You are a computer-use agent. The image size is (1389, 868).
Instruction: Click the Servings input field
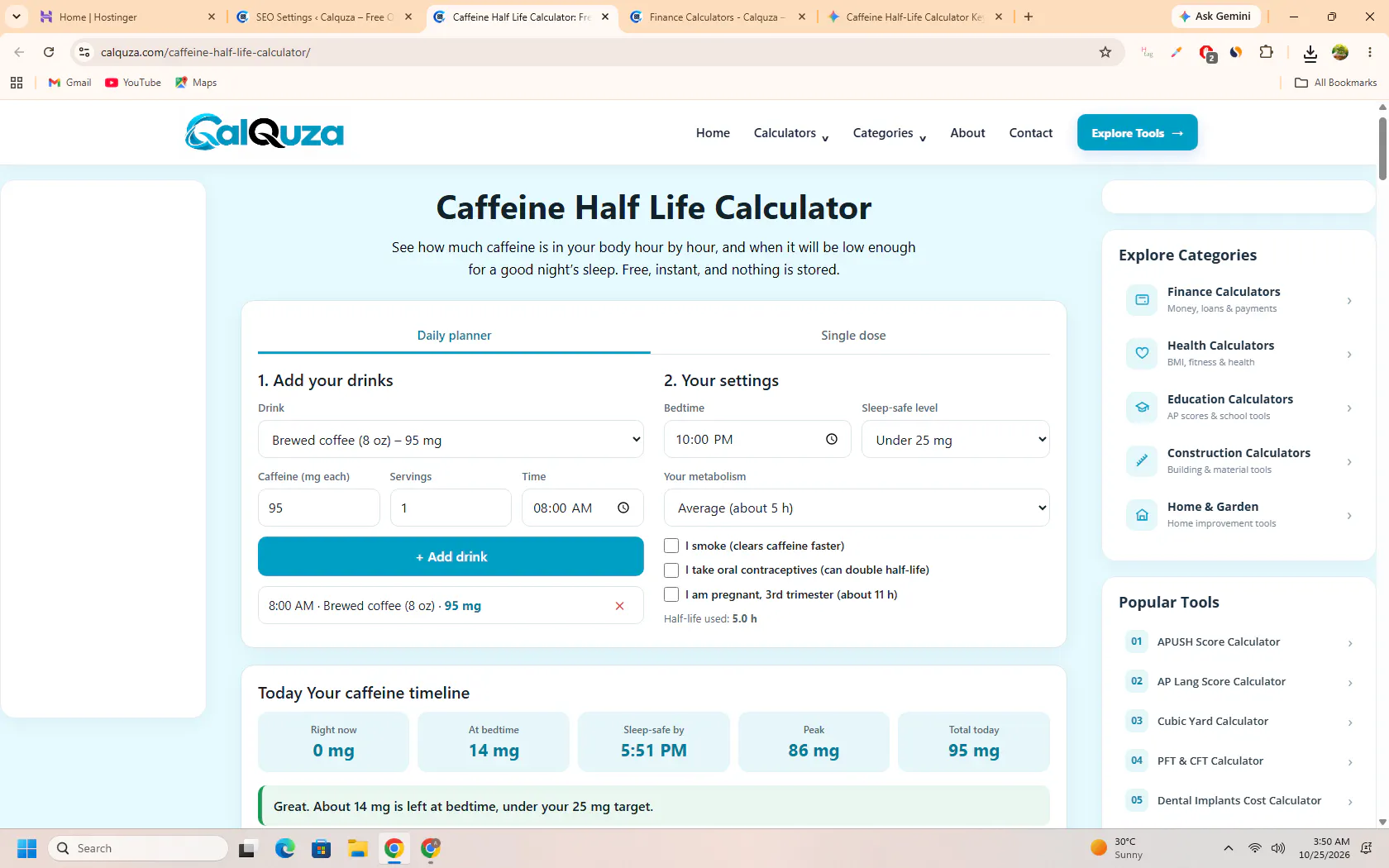[451, 508]
